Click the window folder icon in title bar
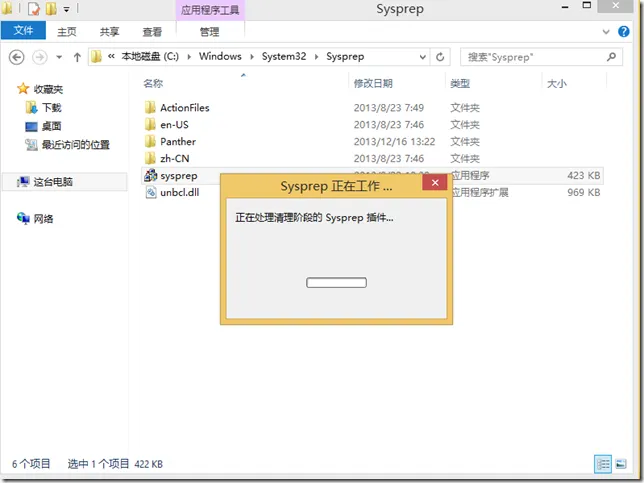The image size is (644, 483). pyautogui.click(x=7, y=7)
